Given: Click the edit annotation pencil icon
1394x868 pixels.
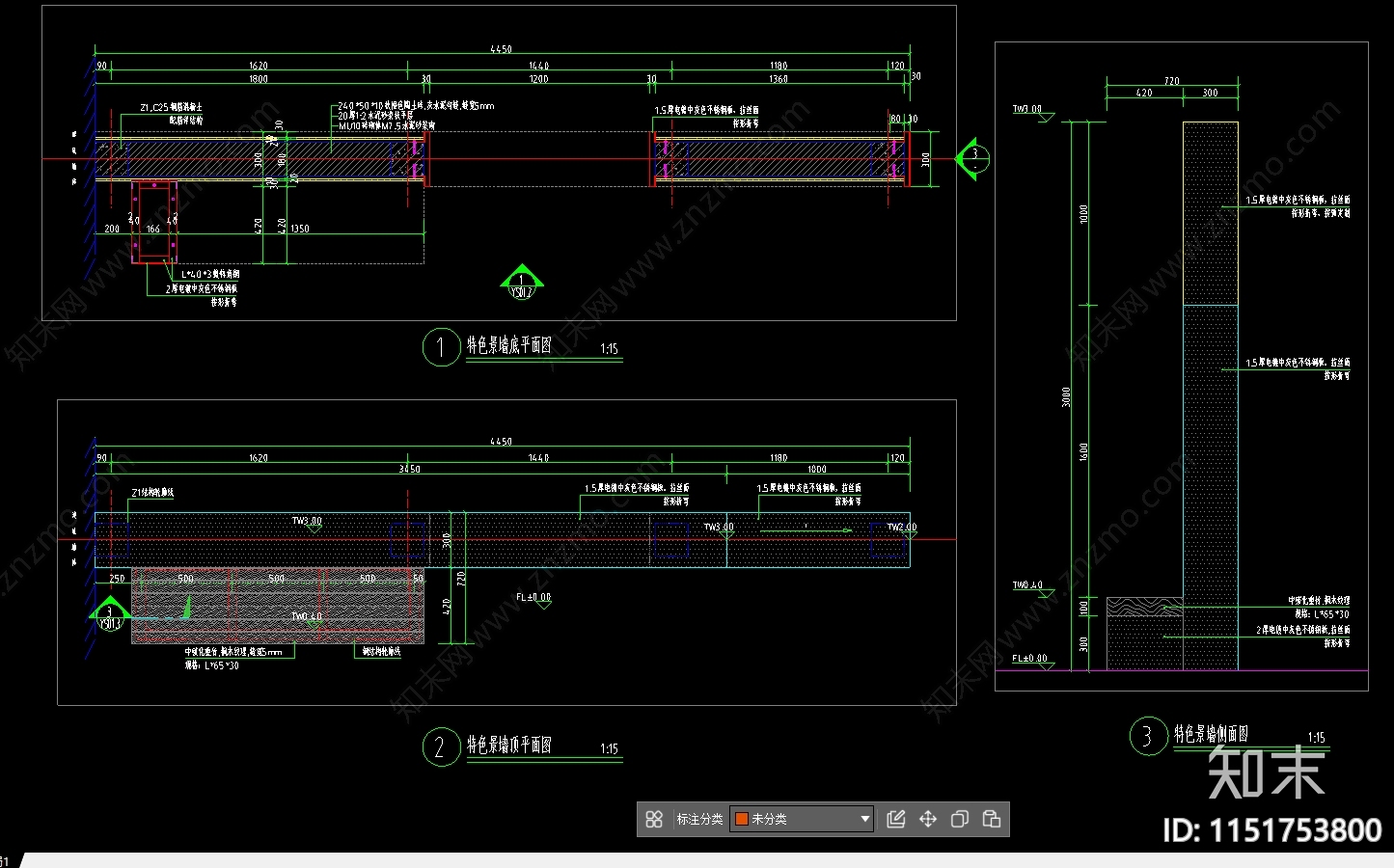Looking at the screenshot, I should [x=895, y=819].
